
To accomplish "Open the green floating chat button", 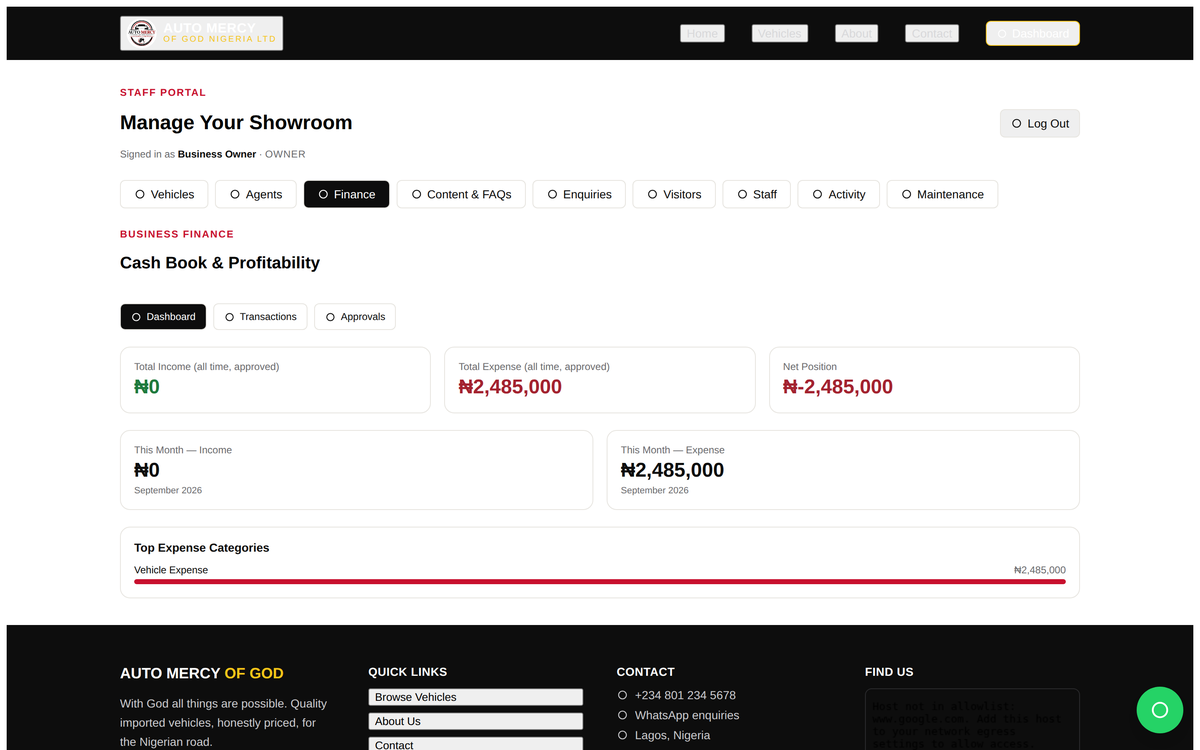I will click(1160, 710).
